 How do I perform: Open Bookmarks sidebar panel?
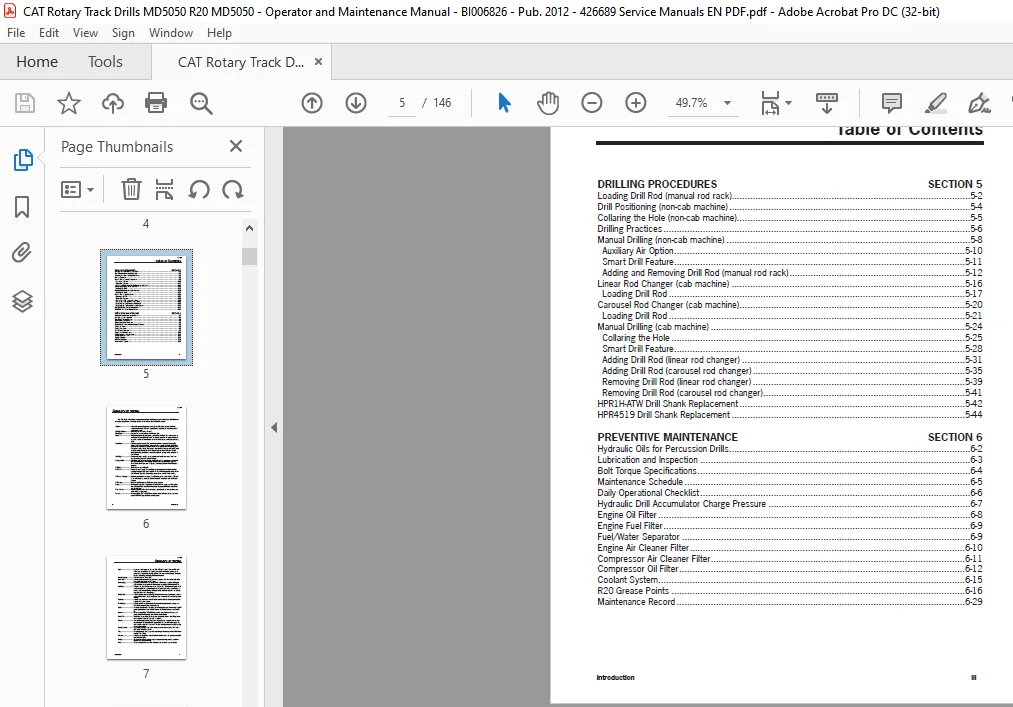pyautogui.click(x=22, y=207)
